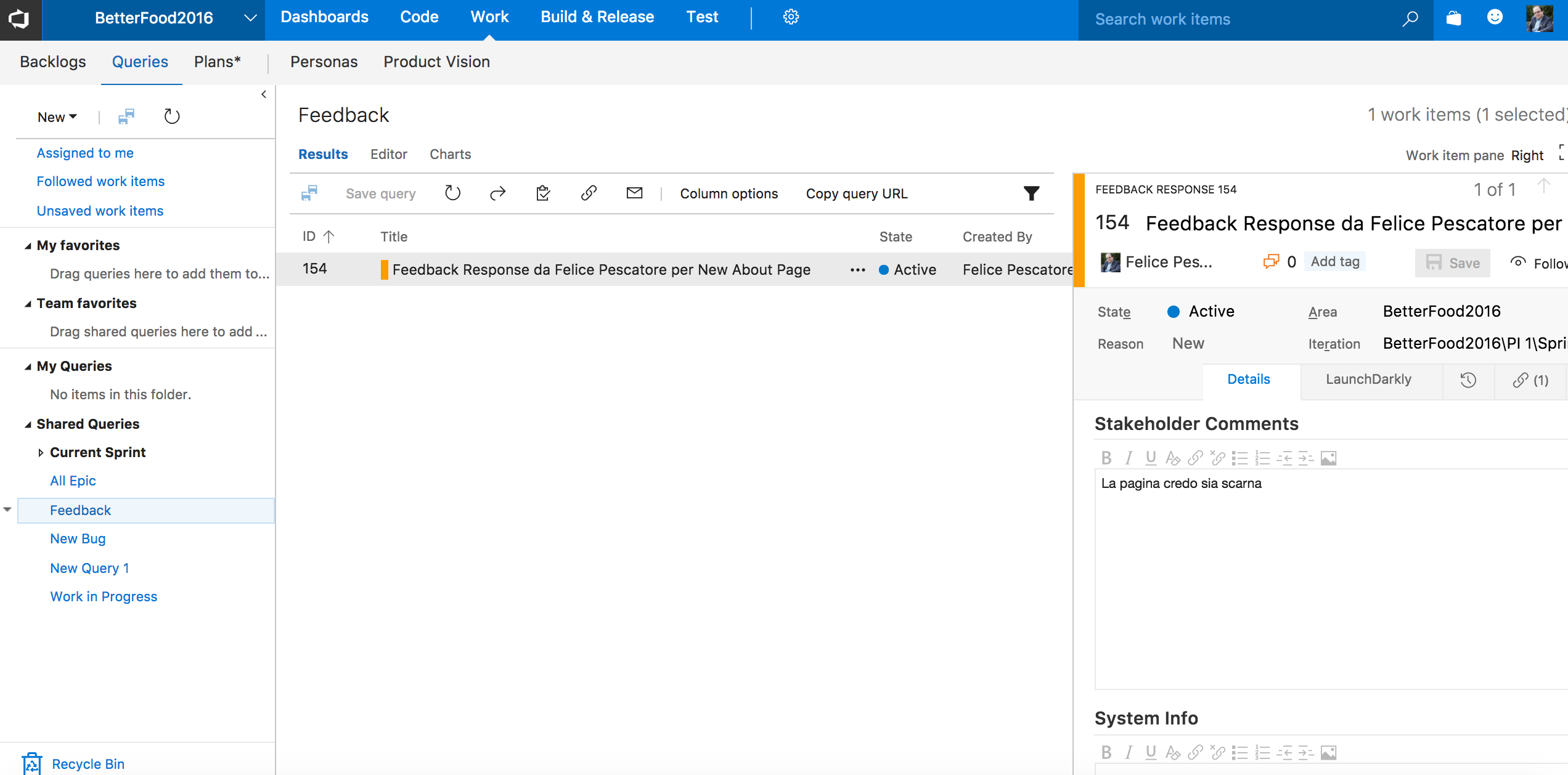1568x775 pixels.
Task: Open the Feedback query context arrow
Action: pyautogui.click(x=7, y=509)
